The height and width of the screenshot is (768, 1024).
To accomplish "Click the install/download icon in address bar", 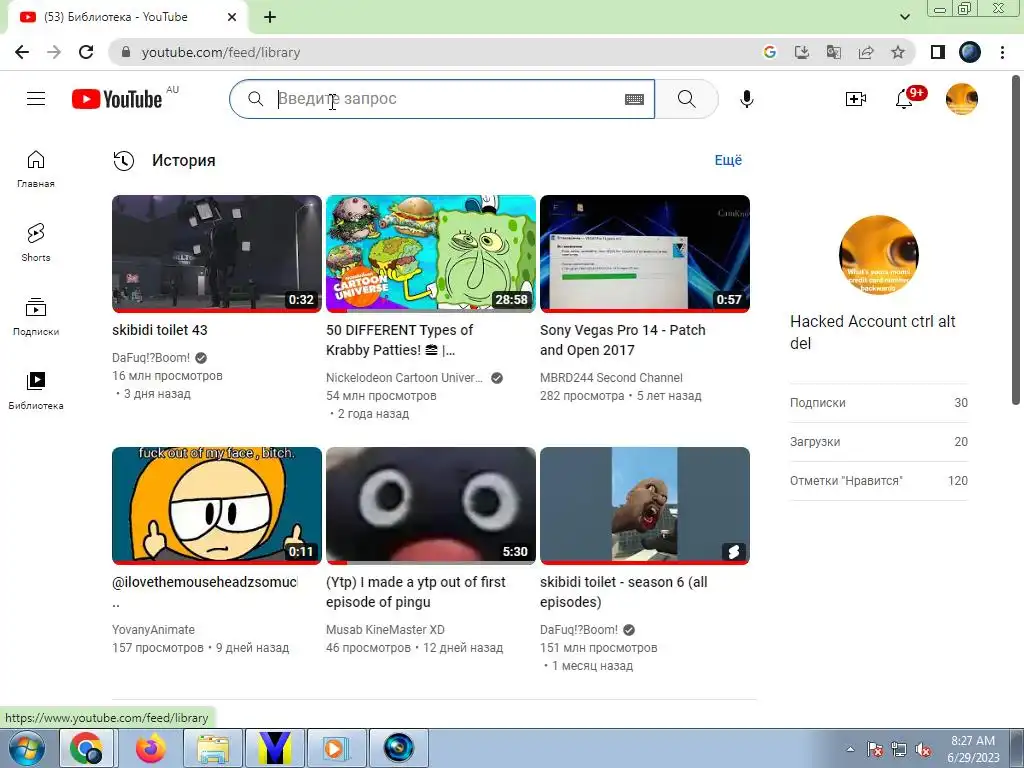I will pos(802,52).
